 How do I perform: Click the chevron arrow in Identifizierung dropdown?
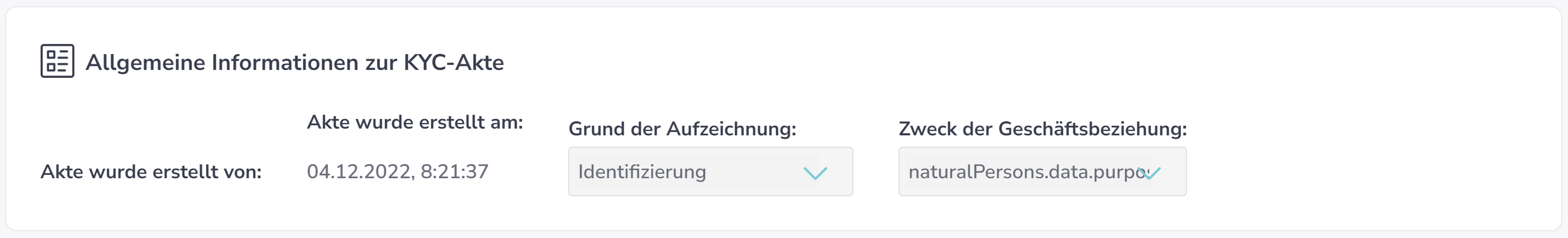815,173
